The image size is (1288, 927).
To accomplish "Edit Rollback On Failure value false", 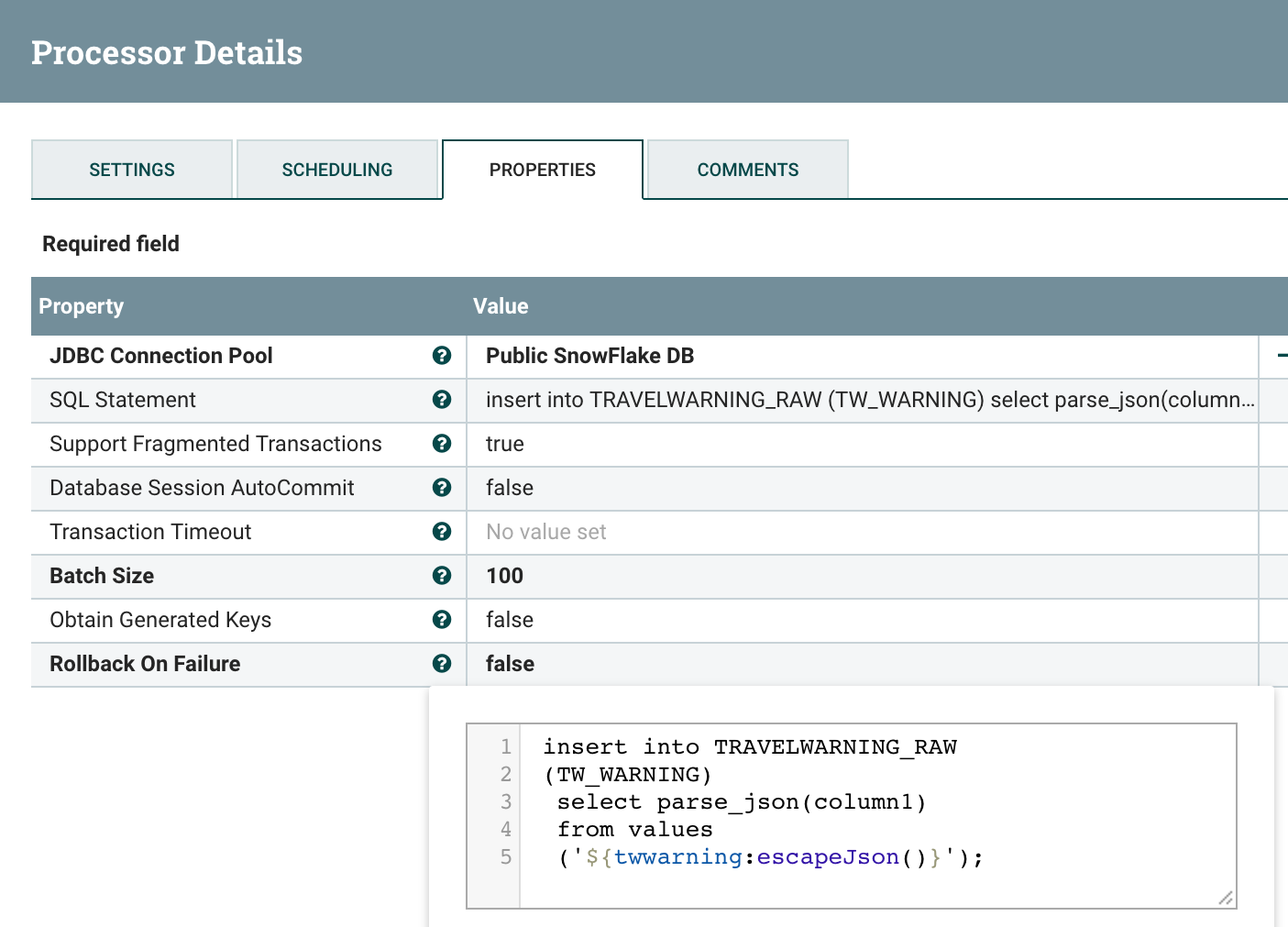I will [x=863, y=664].
